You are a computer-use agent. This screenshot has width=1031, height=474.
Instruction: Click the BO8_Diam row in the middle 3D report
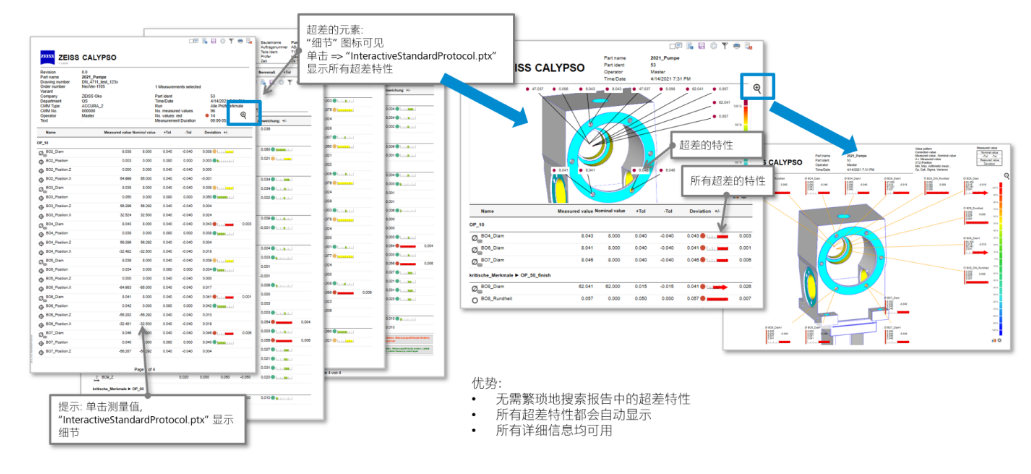[613, 287]
